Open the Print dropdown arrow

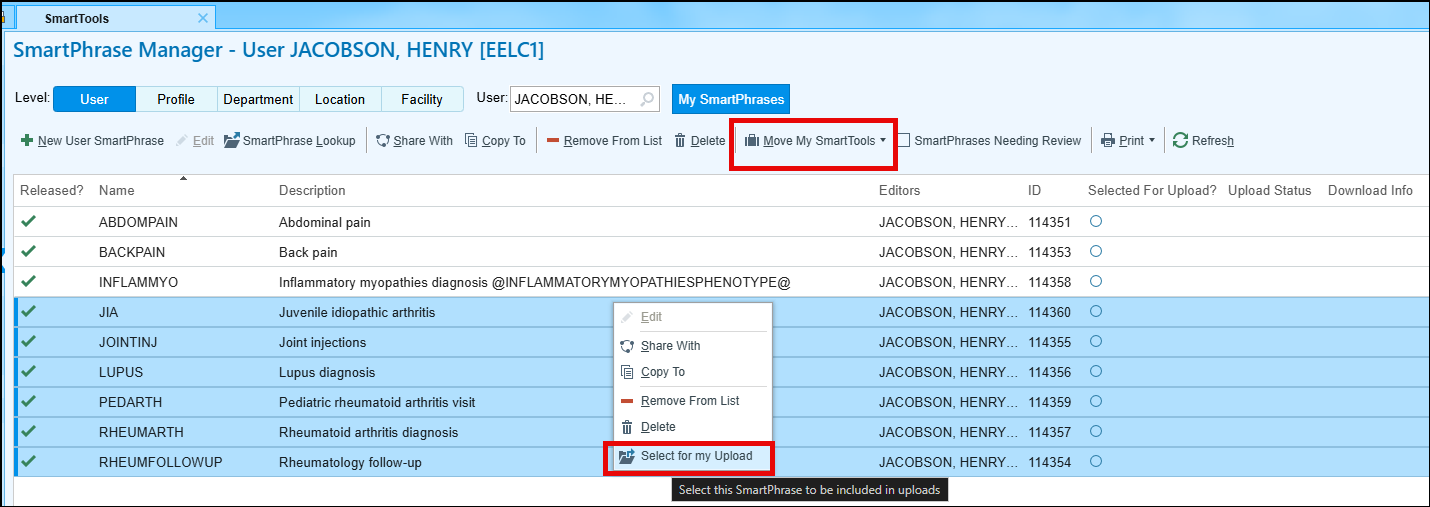point(1152,141)
